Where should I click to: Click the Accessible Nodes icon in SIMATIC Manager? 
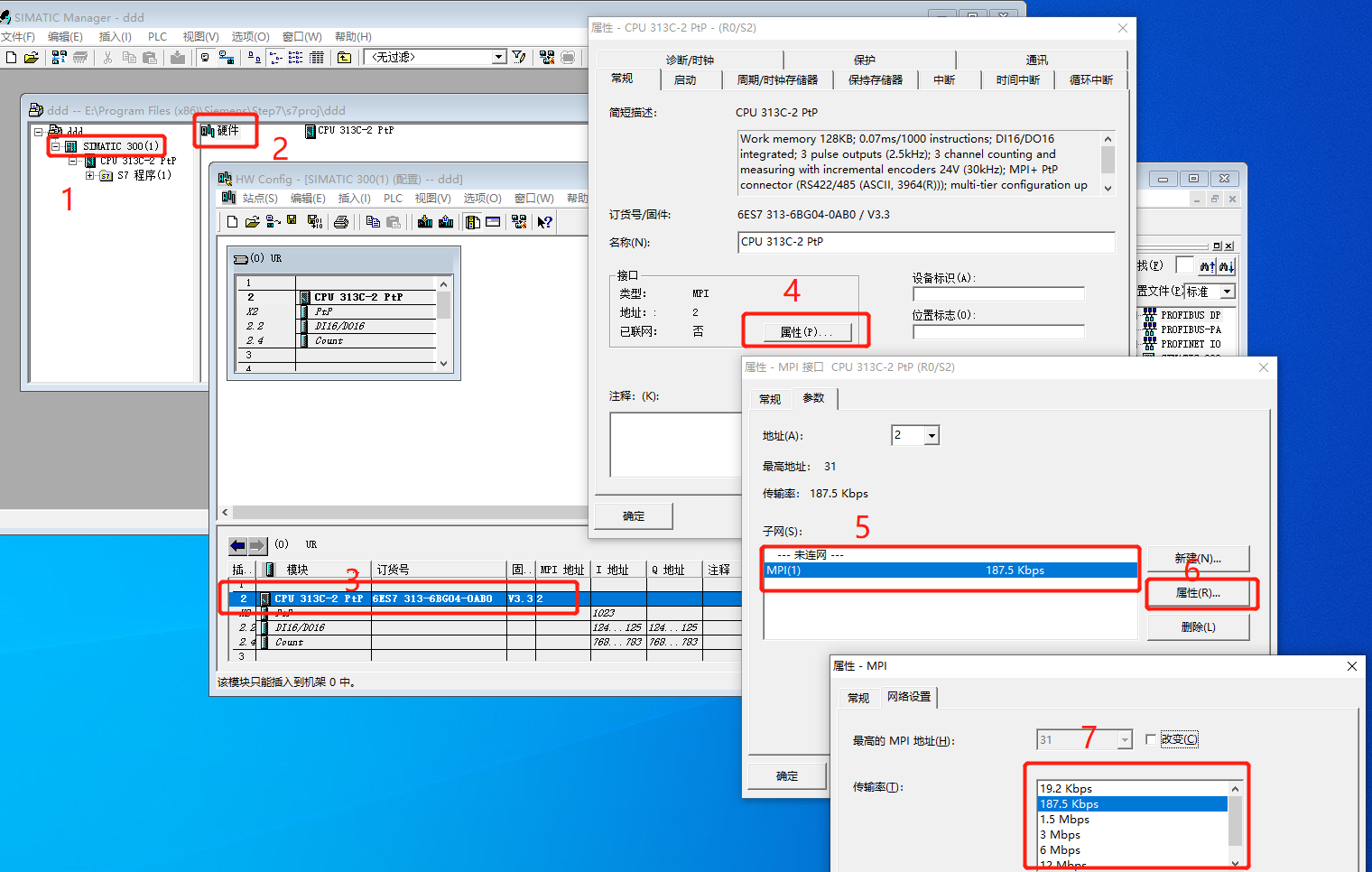click(60, 57)
